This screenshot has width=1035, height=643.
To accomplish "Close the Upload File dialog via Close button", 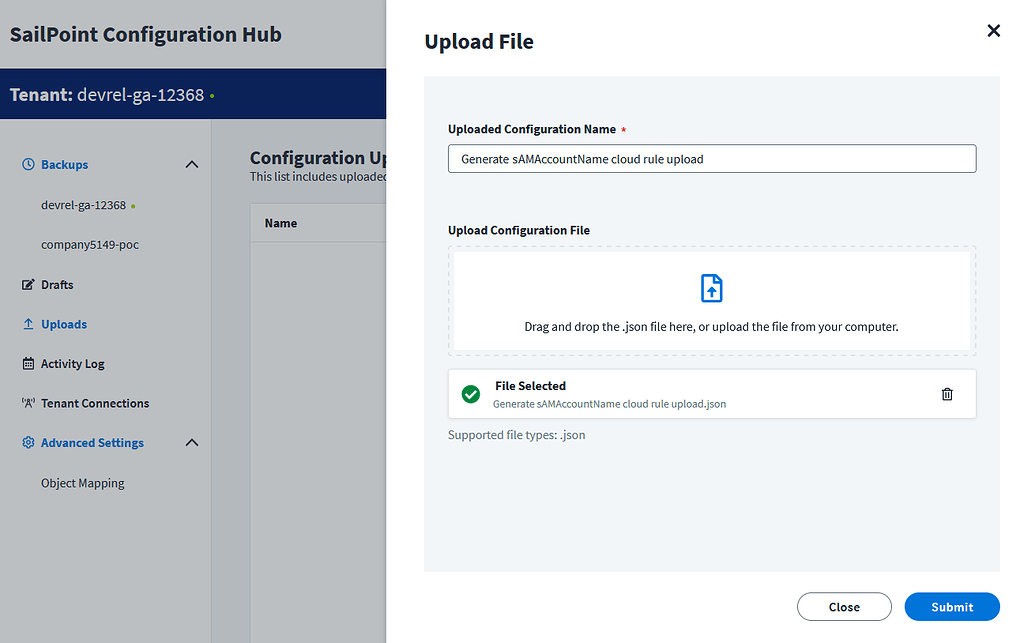I will point(844,606).
